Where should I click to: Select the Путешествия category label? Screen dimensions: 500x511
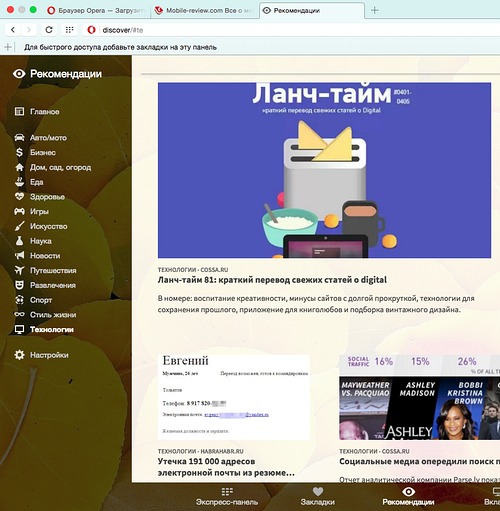pyautogui.click(x=53, y=270)
